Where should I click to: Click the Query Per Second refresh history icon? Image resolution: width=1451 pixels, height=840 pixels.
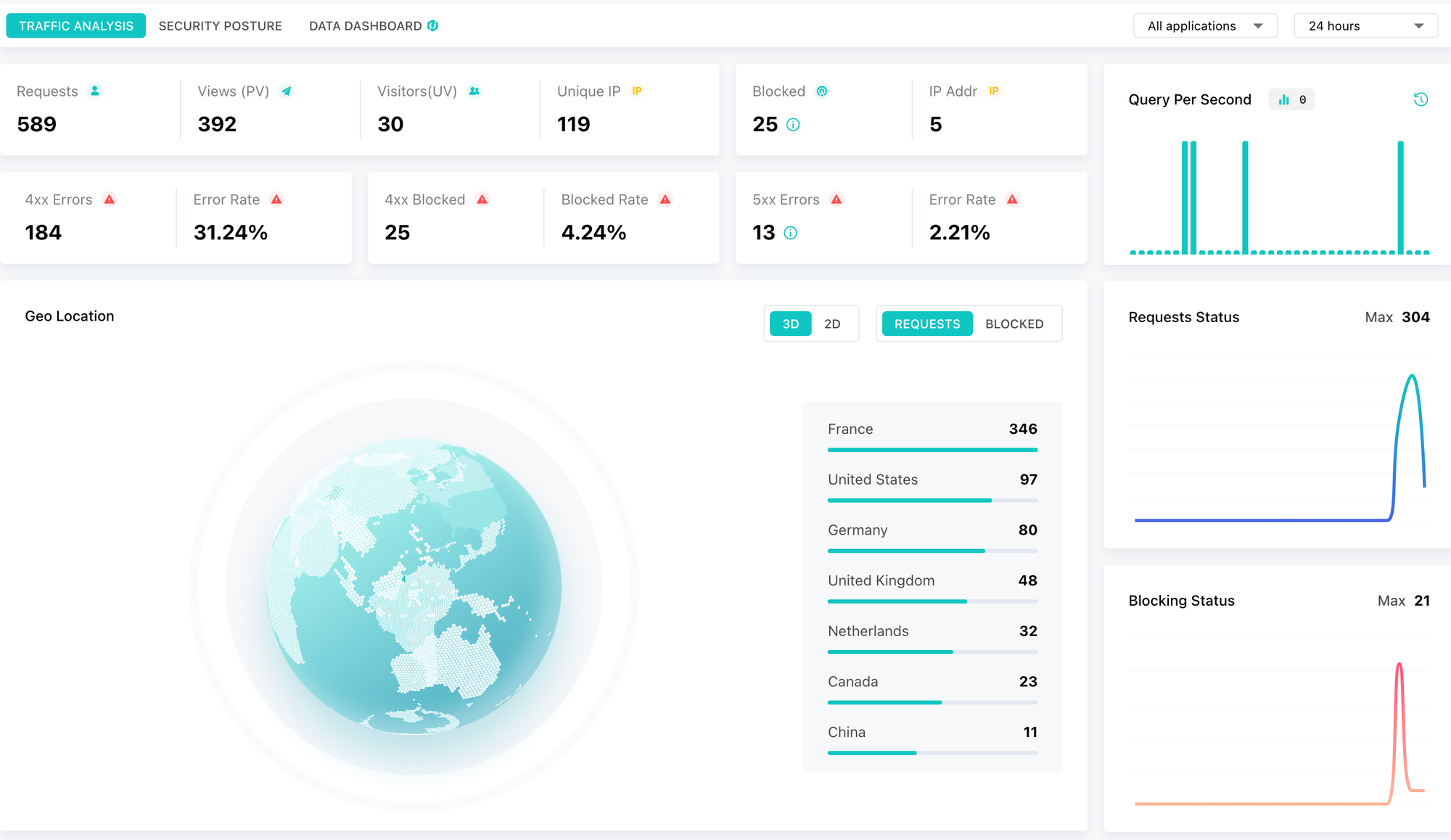pos(1421,99)
